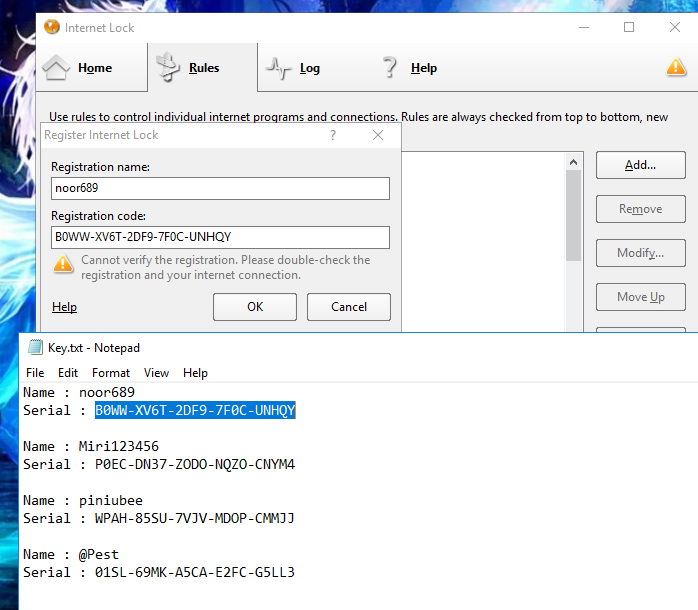Click the warning icon in Register dialog
The height and width of the screenshot is (610, 698).
click(63, 264)
